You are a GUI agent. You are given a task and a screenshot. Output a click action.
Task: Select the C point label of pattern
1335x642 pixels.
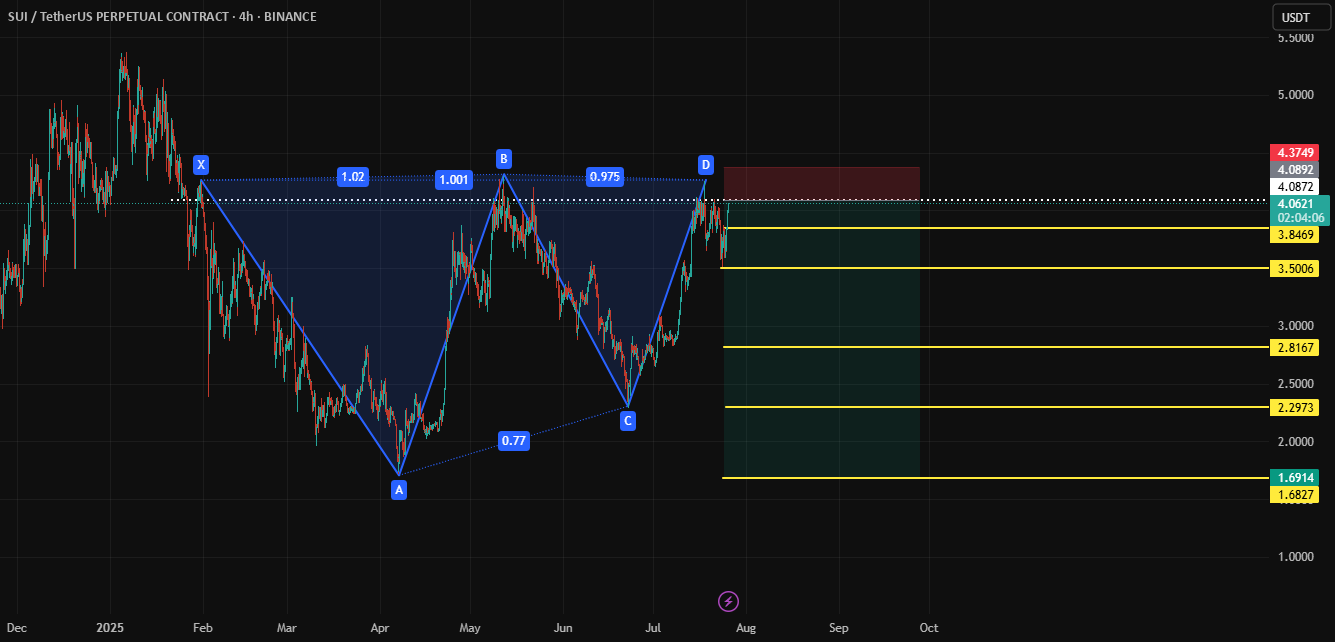tap(628, 421)
